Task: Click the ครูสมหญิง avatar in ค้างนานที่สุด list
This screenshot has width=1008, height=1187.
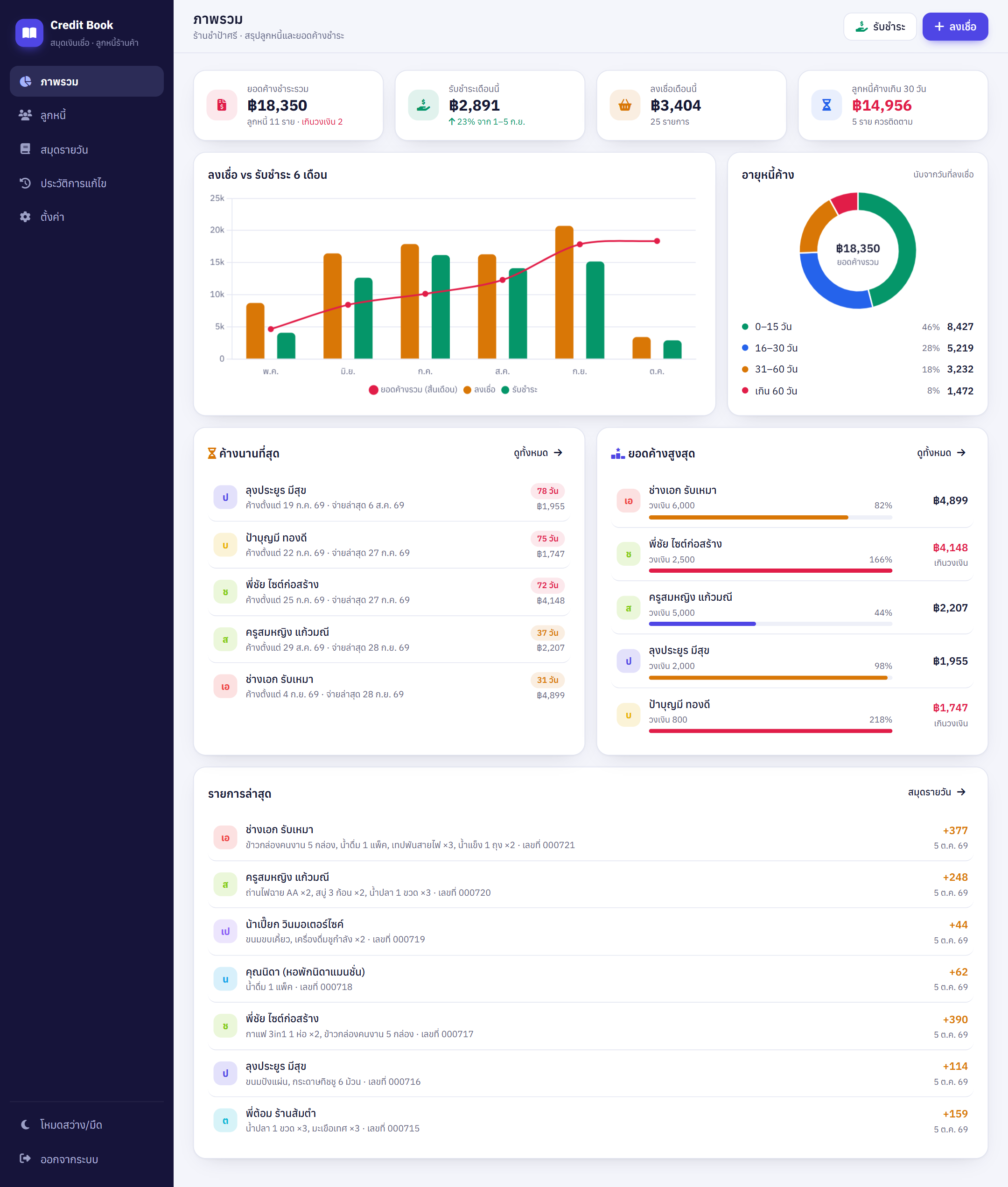Action: (x=225, y=639)
